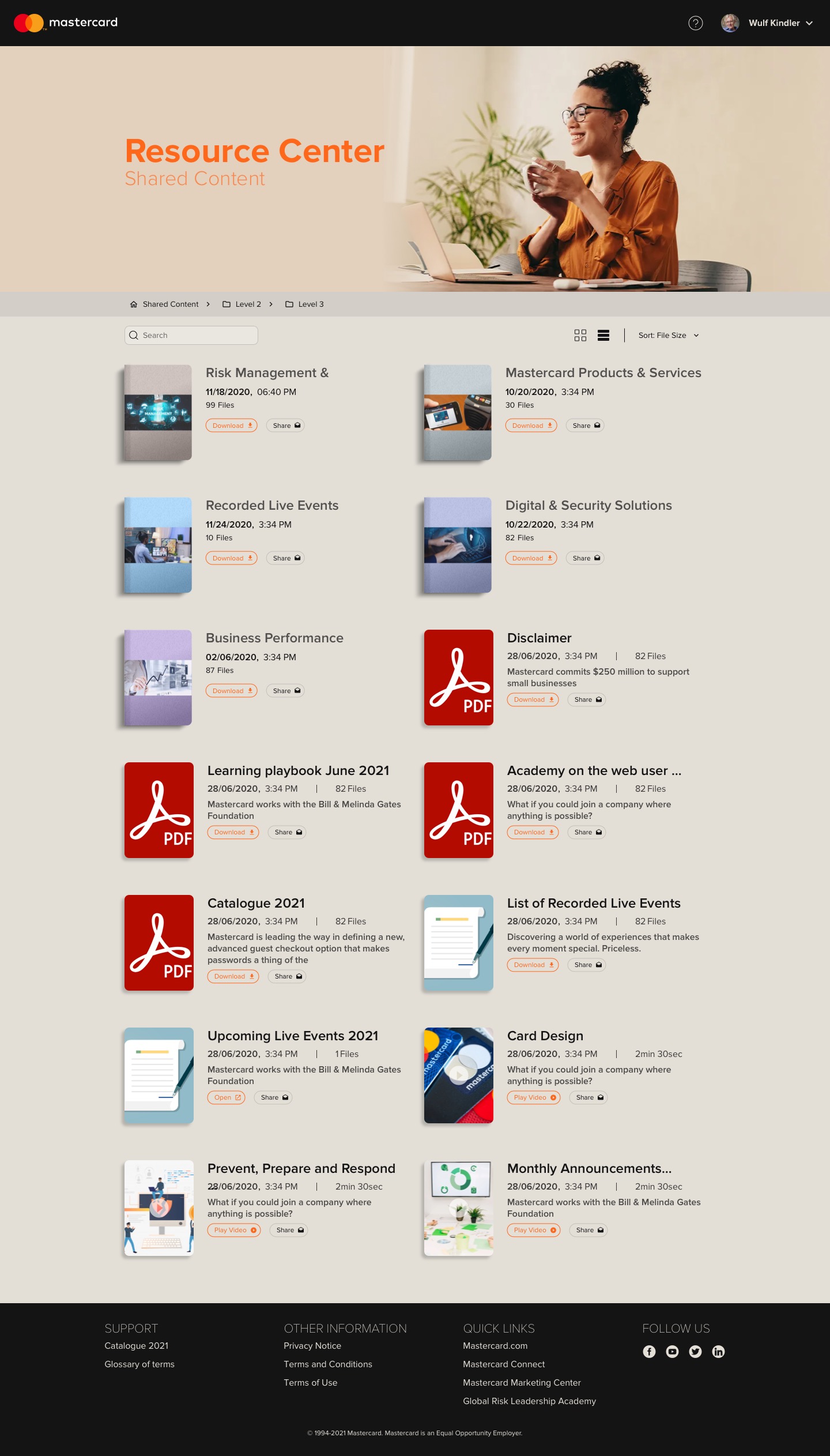Share the Disclaimer PDF
The width and height of the screenshot is (830, 1456).
[587, 699]
